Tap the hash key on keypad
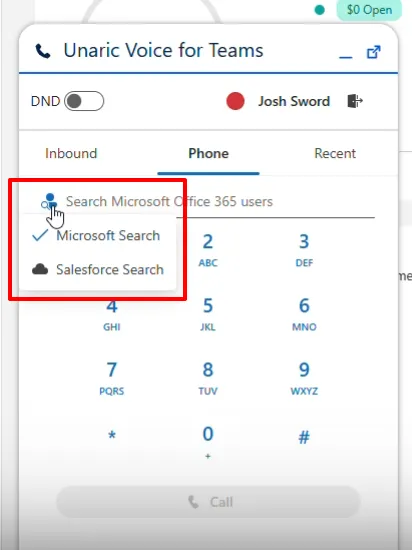 point(304,437)
